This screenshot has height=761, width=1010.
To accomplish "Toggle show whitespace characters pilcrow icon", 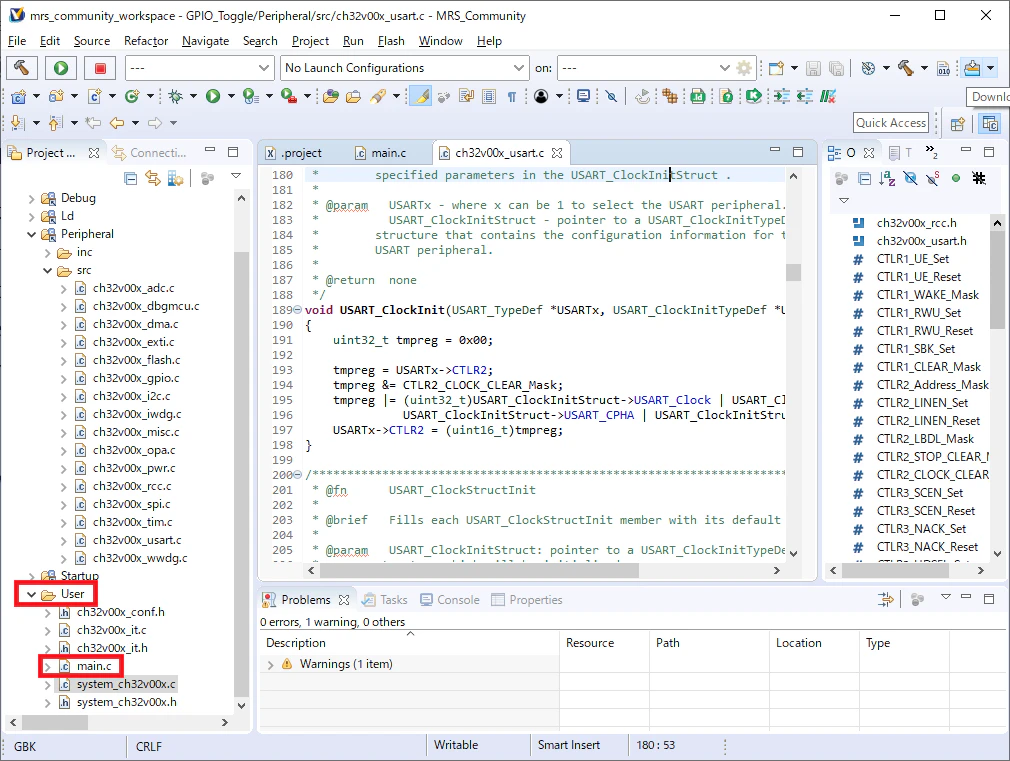I will tap(512, 97).
